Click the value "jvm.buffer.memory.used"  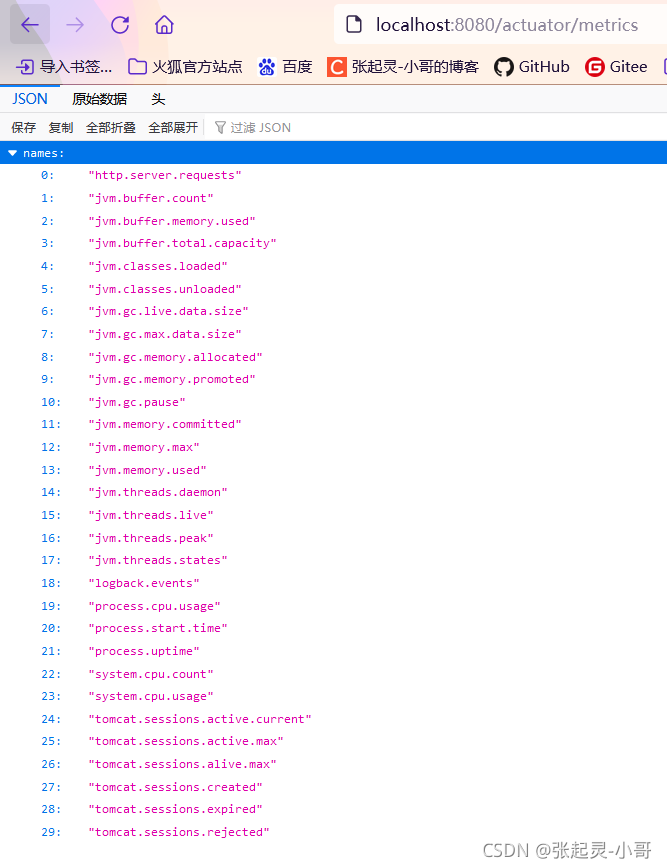[172, 221]
